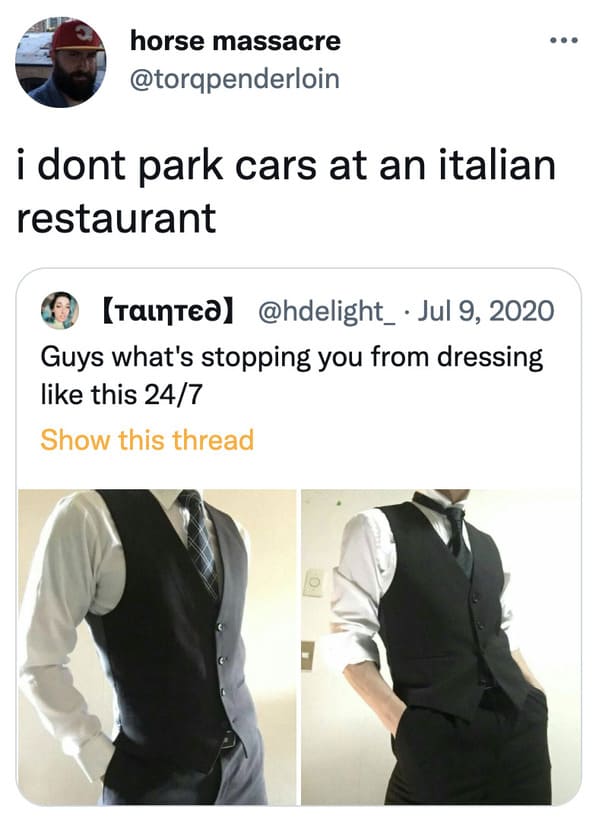Open the @torqpenderloin handle link
This screenshot has height=822, width=599.
(x=234, y=79)
